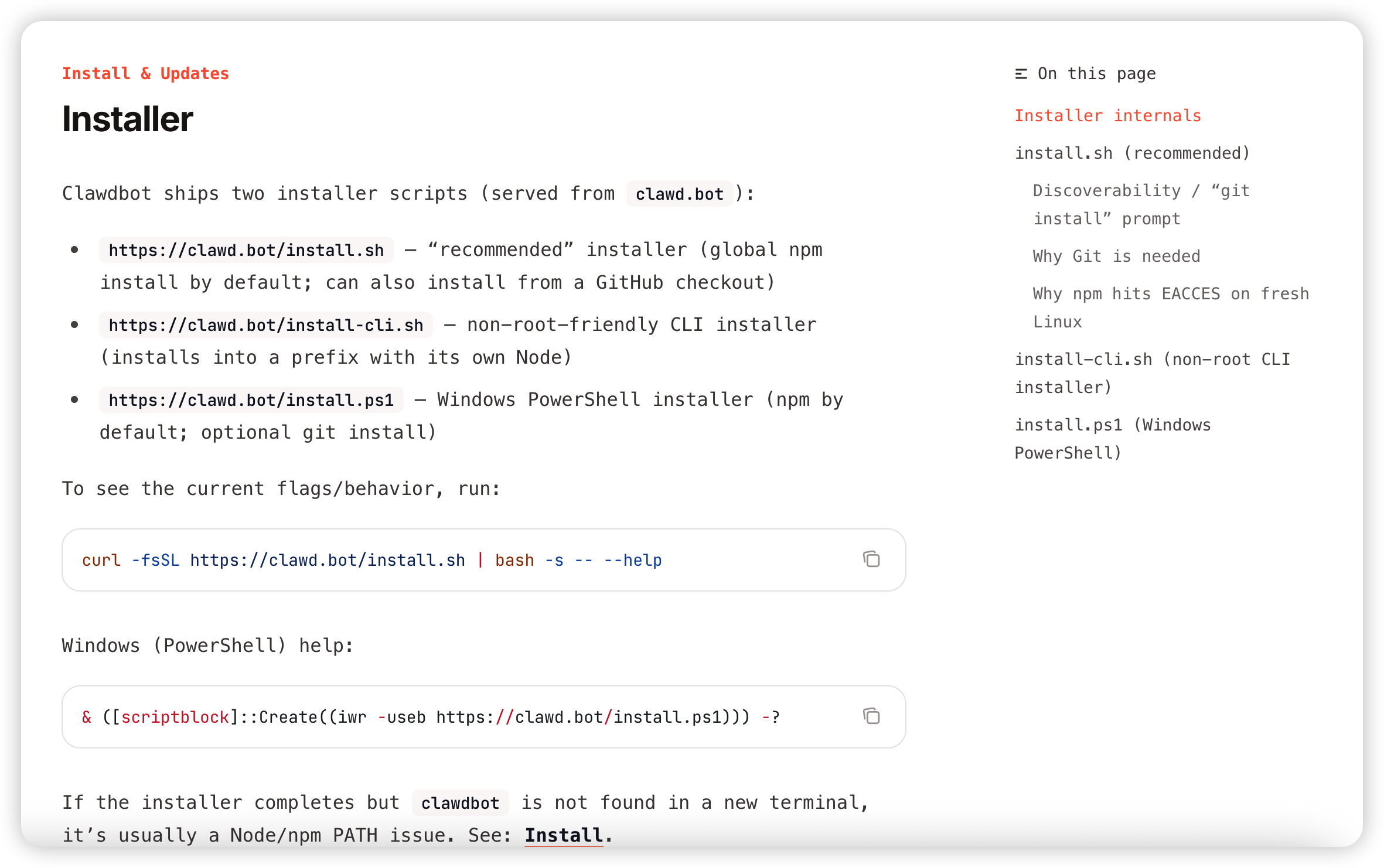Follow the Install link about PATH issues
Viewport: 1384px width, 868px height.
click(x=564, y=835)
